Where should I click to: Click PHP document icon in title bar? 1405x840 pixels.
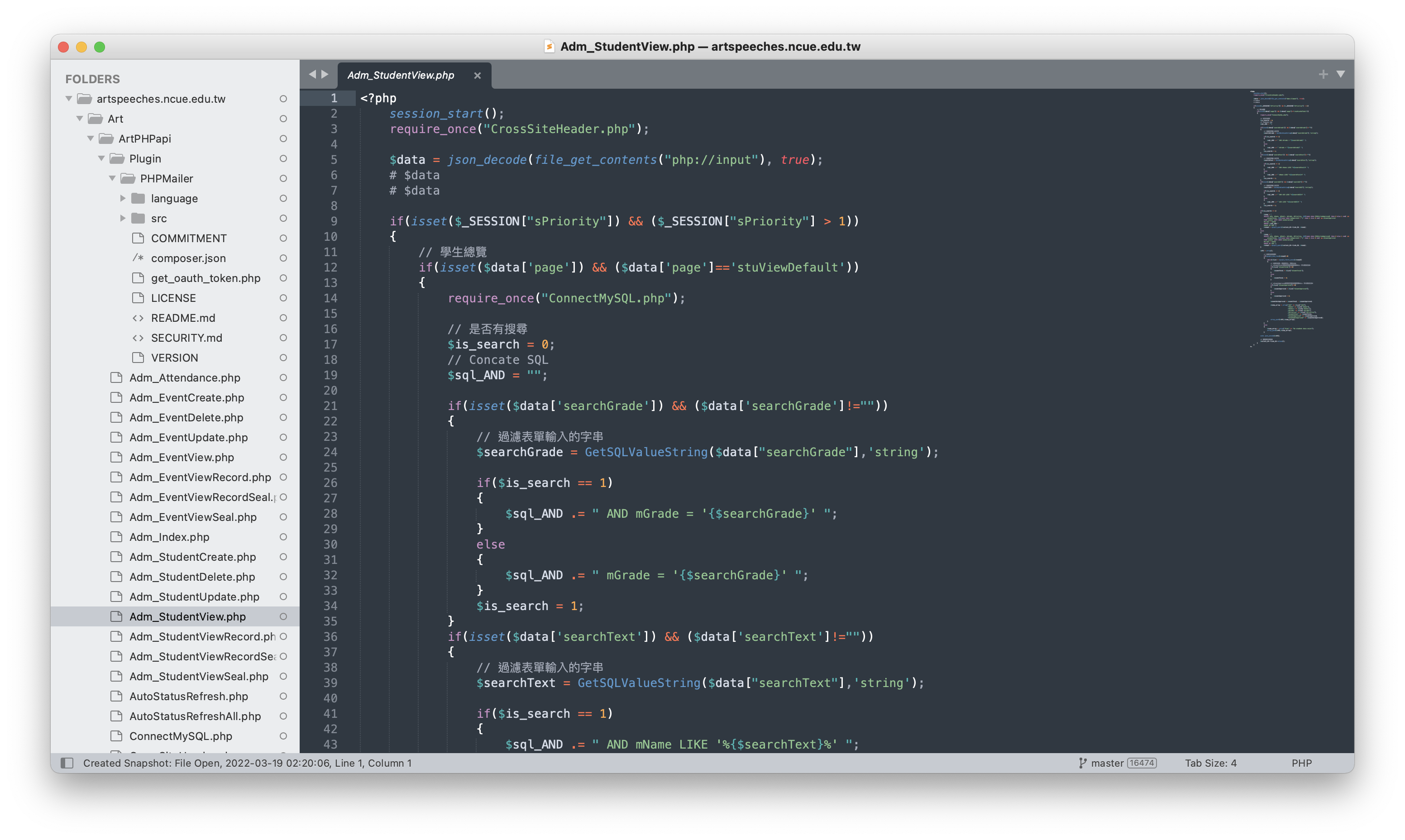point(549,47)
